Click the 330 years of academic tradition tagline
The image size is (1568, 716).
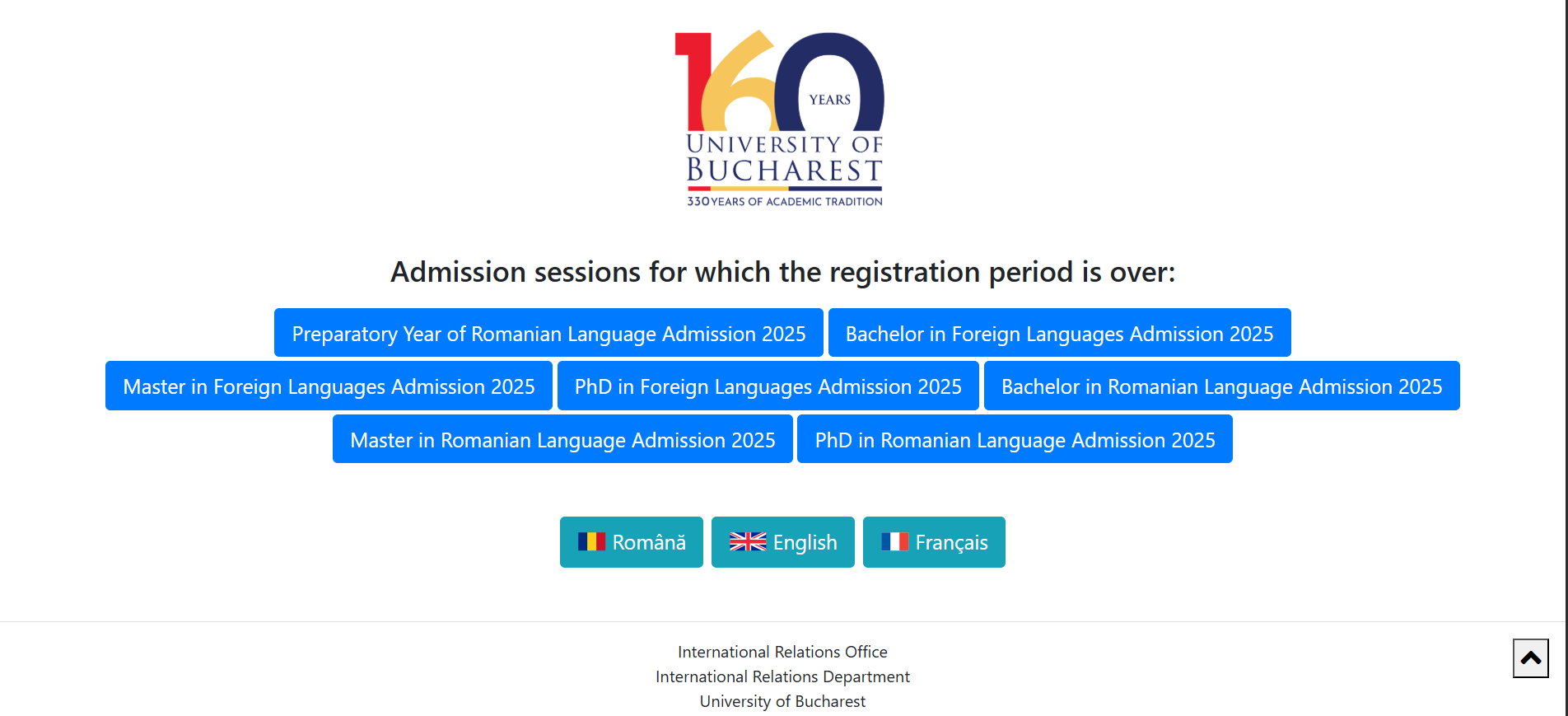coord(785,201)
